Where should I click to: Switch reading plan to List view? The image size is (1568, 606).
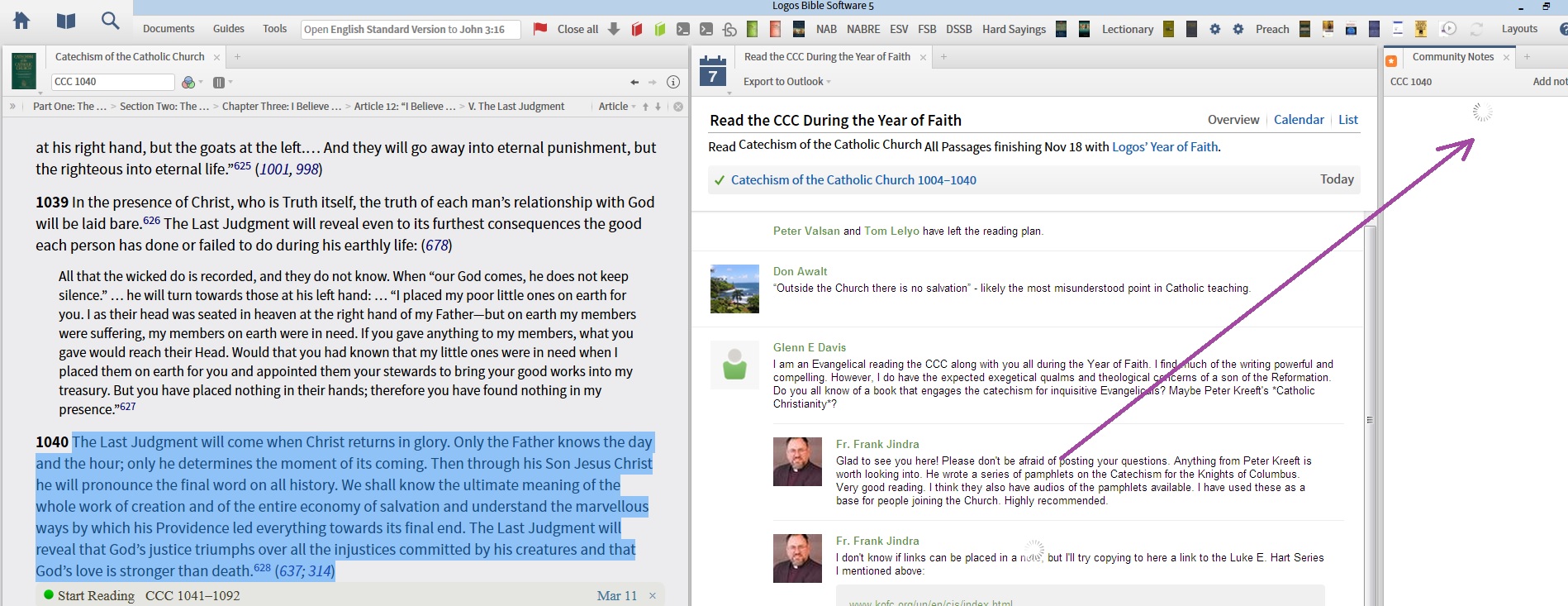pyautogui.click(x=1348, y=120)
